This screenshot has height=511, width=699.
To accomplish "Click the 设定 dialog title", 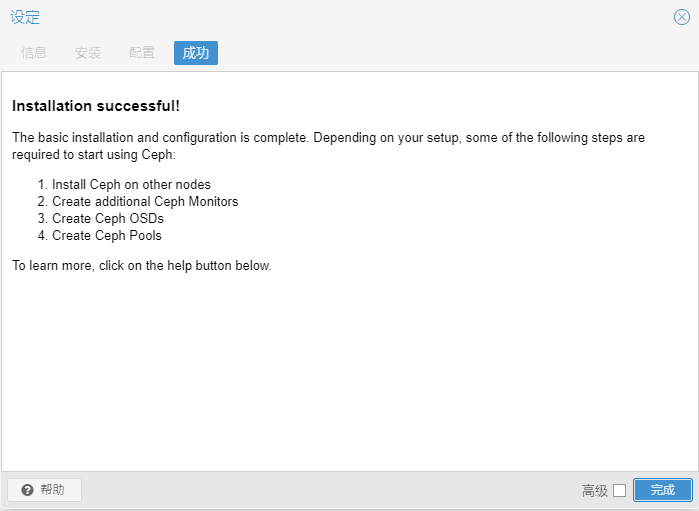I will pyautogui.click(x=25, y=17).
